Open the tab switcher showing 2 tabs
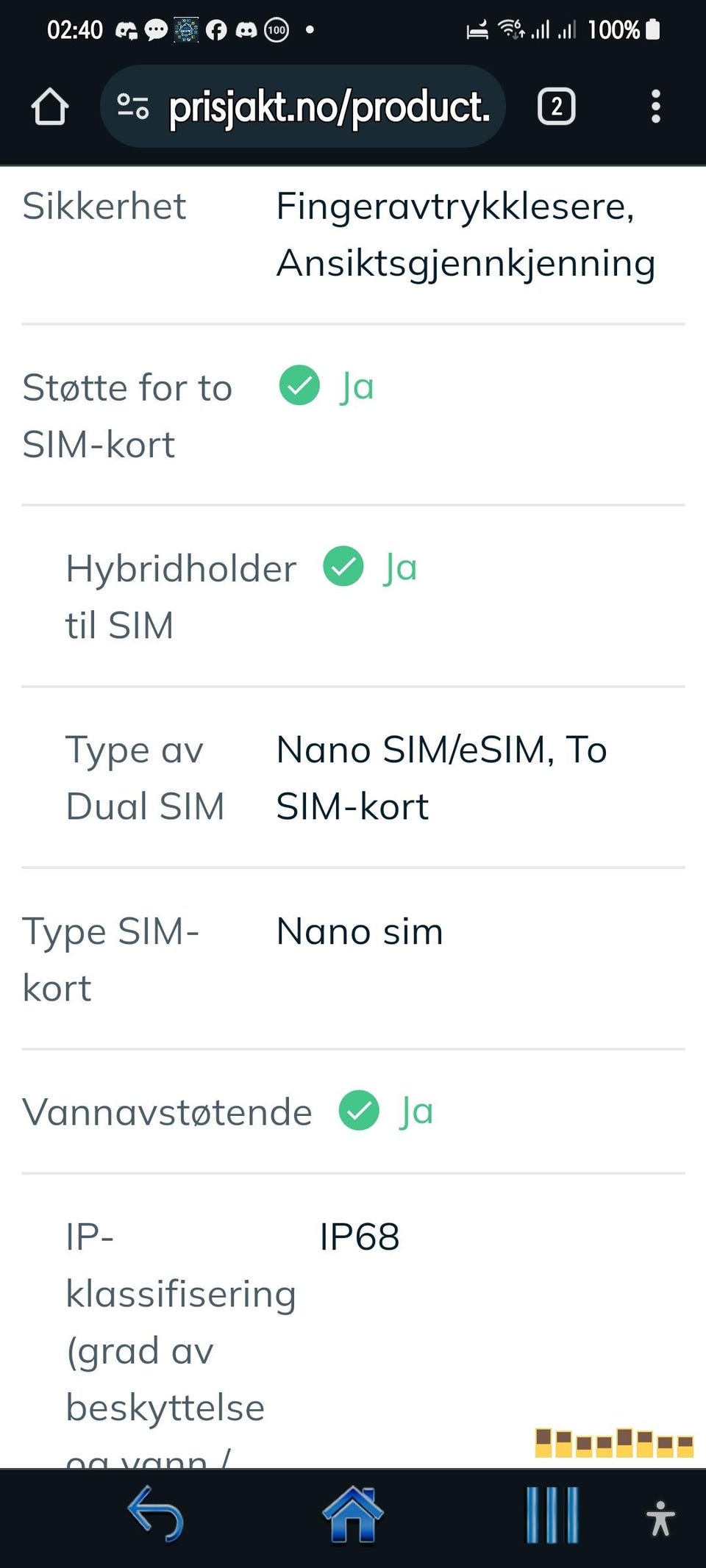This screenshot has height=1568, width=706. coord(556,107)
